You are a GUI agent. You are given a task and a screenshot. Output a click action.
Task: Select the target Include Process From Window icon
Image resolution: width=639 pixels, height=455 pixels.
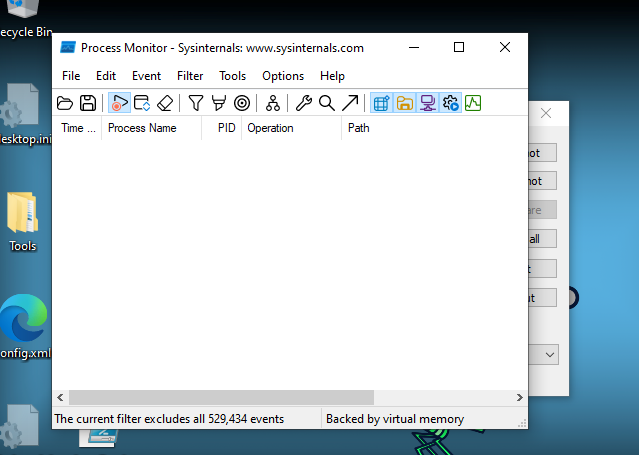point(242,103)
